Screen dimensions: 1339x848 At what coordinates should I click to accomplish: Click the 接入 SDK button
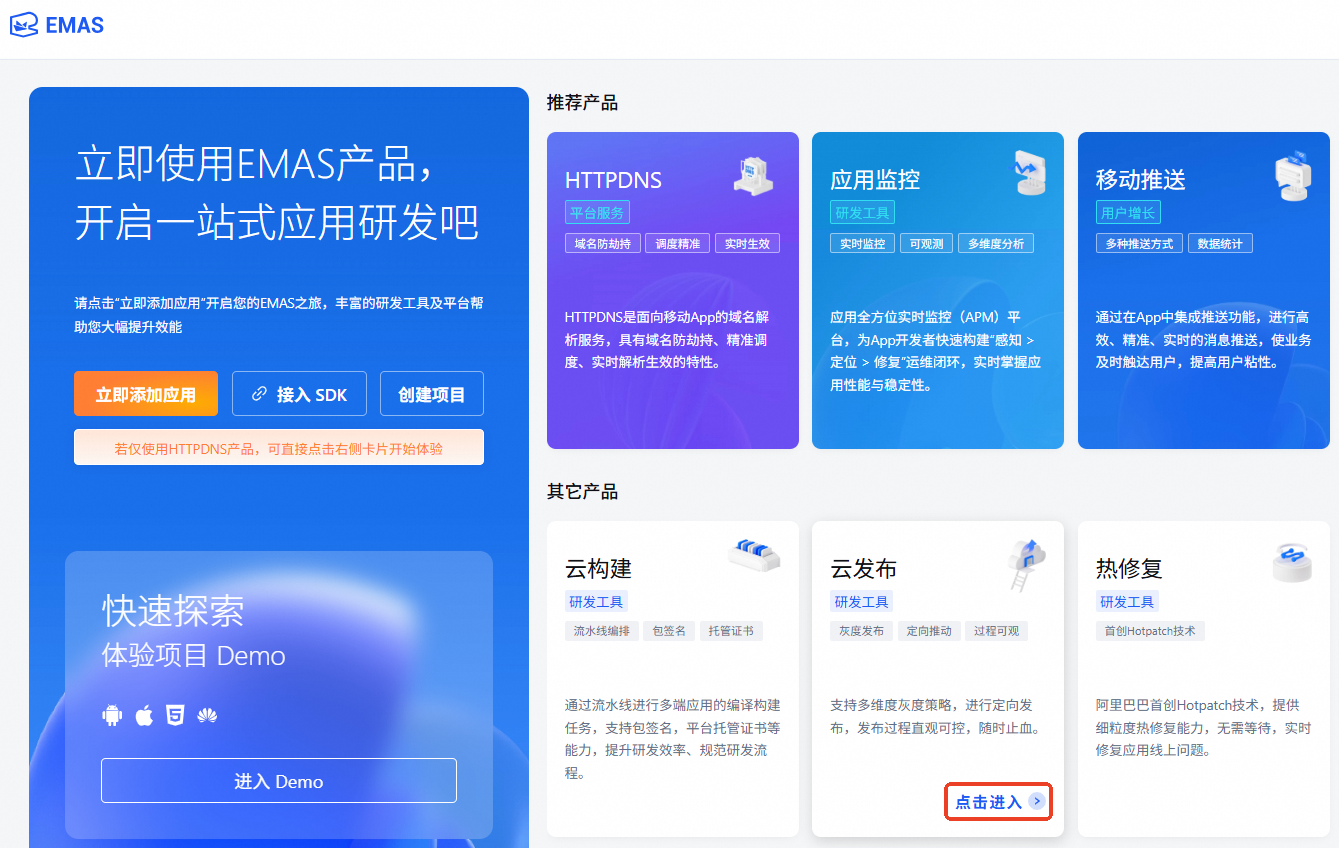coord(299,394)
